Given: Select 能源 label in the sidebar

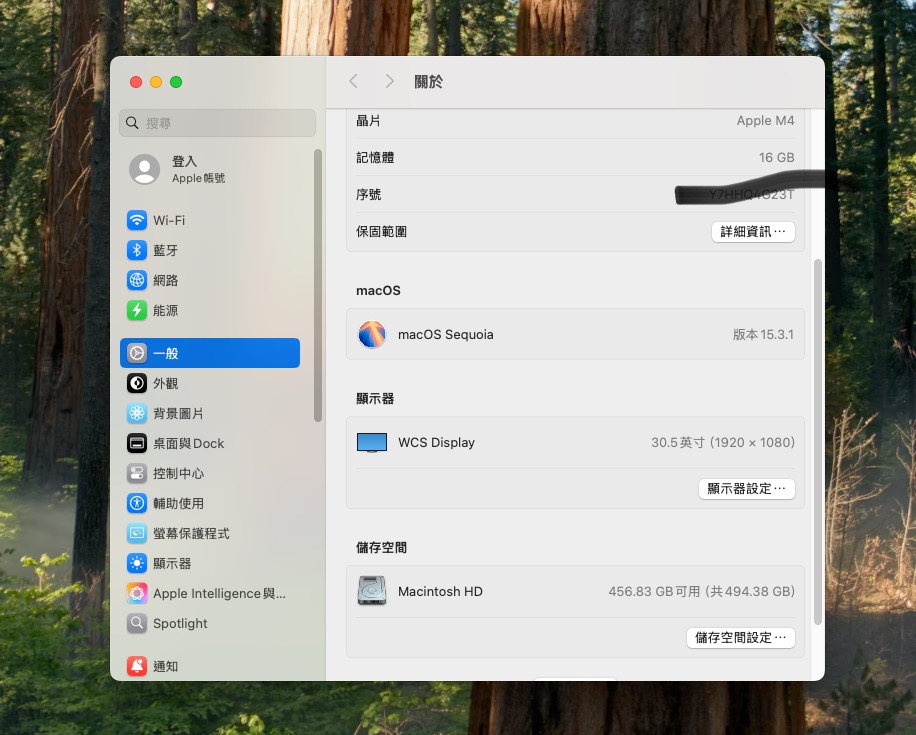Looking at the screenshot, I should (x=165, y=310).
